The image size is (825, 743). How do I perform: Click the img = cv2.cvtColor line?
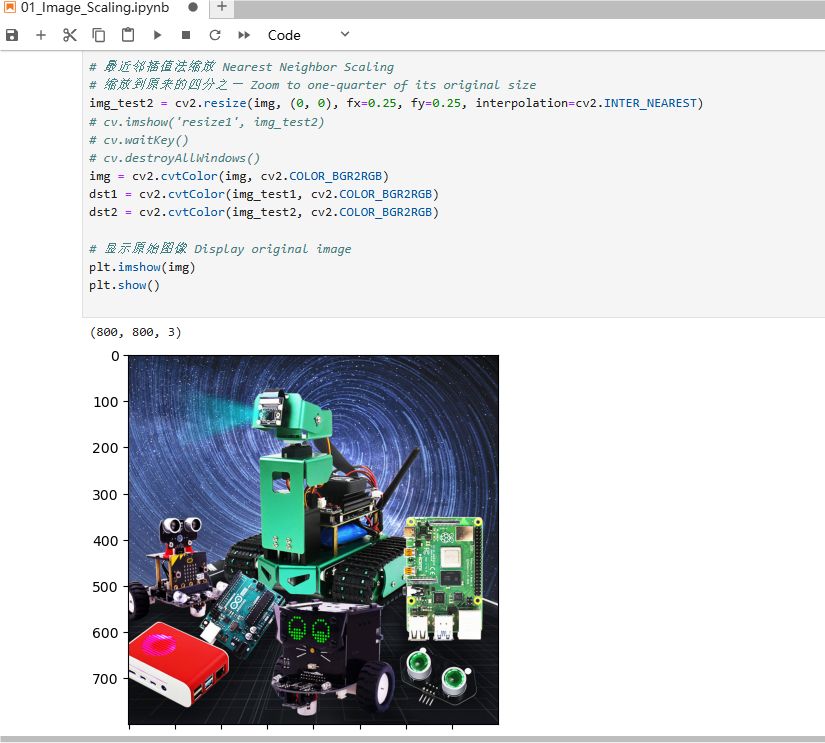tap(239, 176)
